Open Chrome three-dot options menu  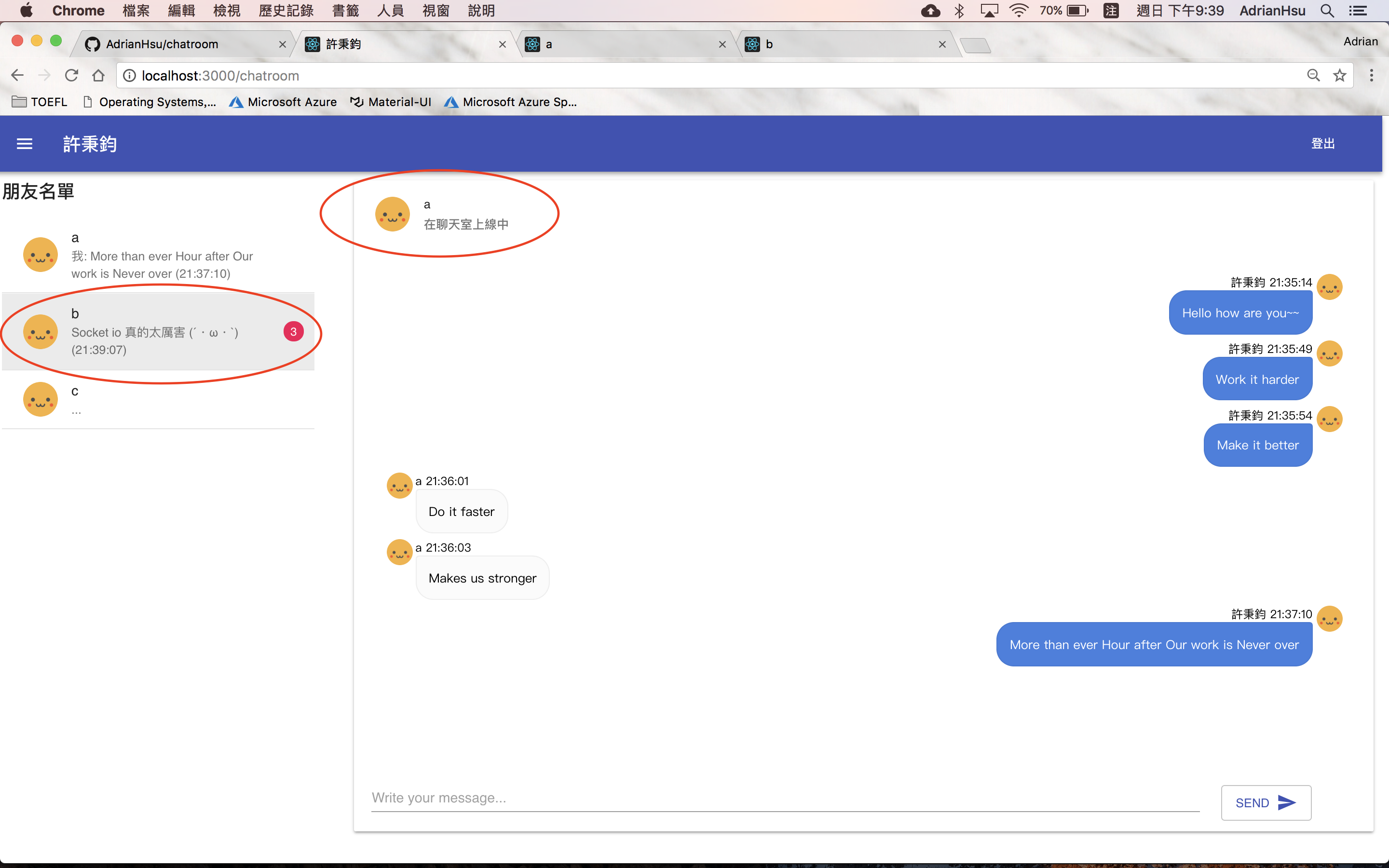(1371, 76)
